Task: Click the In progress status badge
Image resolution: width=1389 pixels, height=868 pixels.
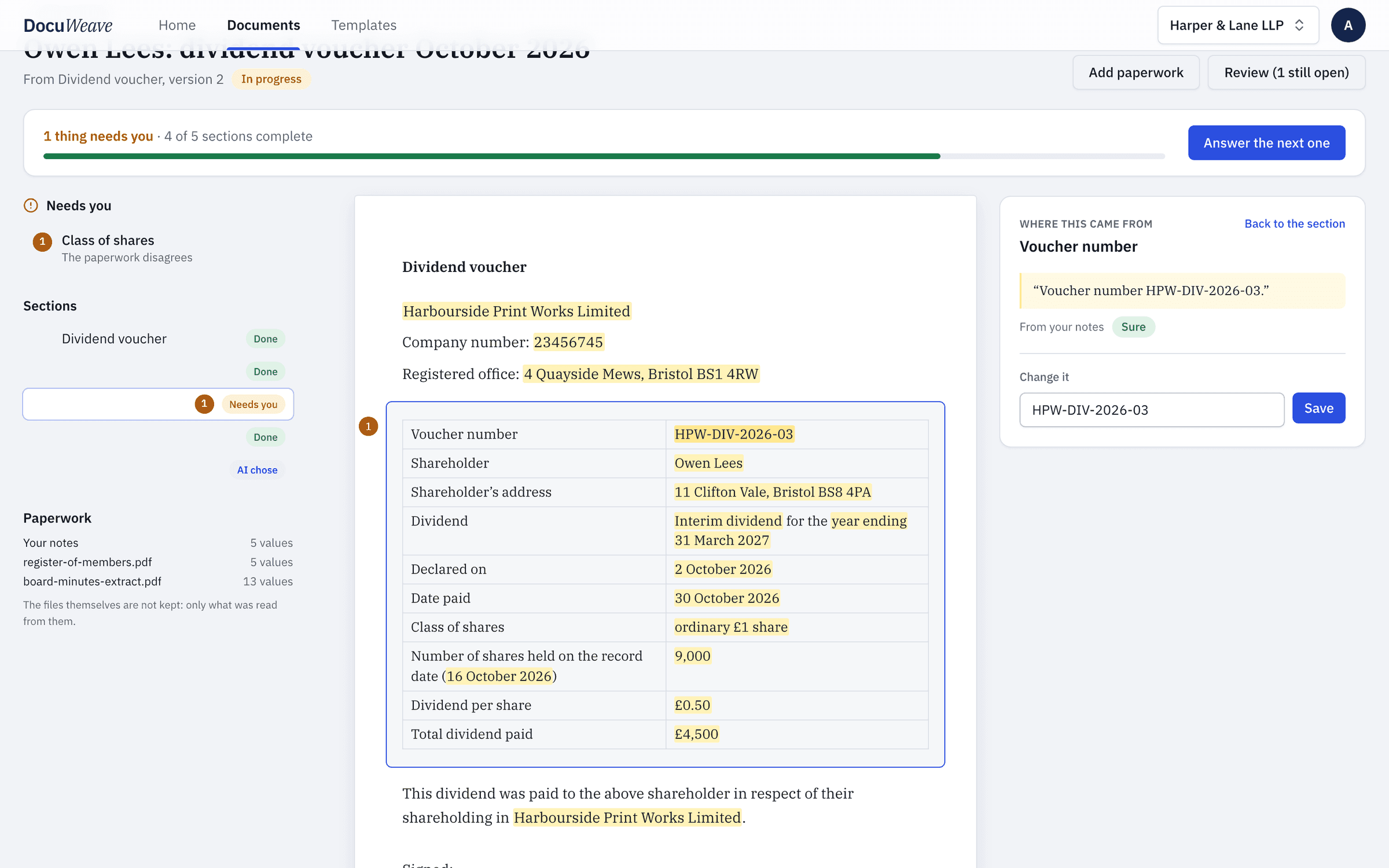Action: click(271, 79)
